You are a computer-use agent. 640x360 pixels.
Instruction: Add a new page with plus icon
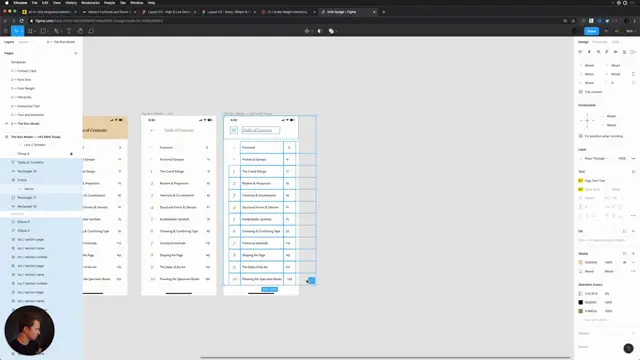(x=76, y=53)
